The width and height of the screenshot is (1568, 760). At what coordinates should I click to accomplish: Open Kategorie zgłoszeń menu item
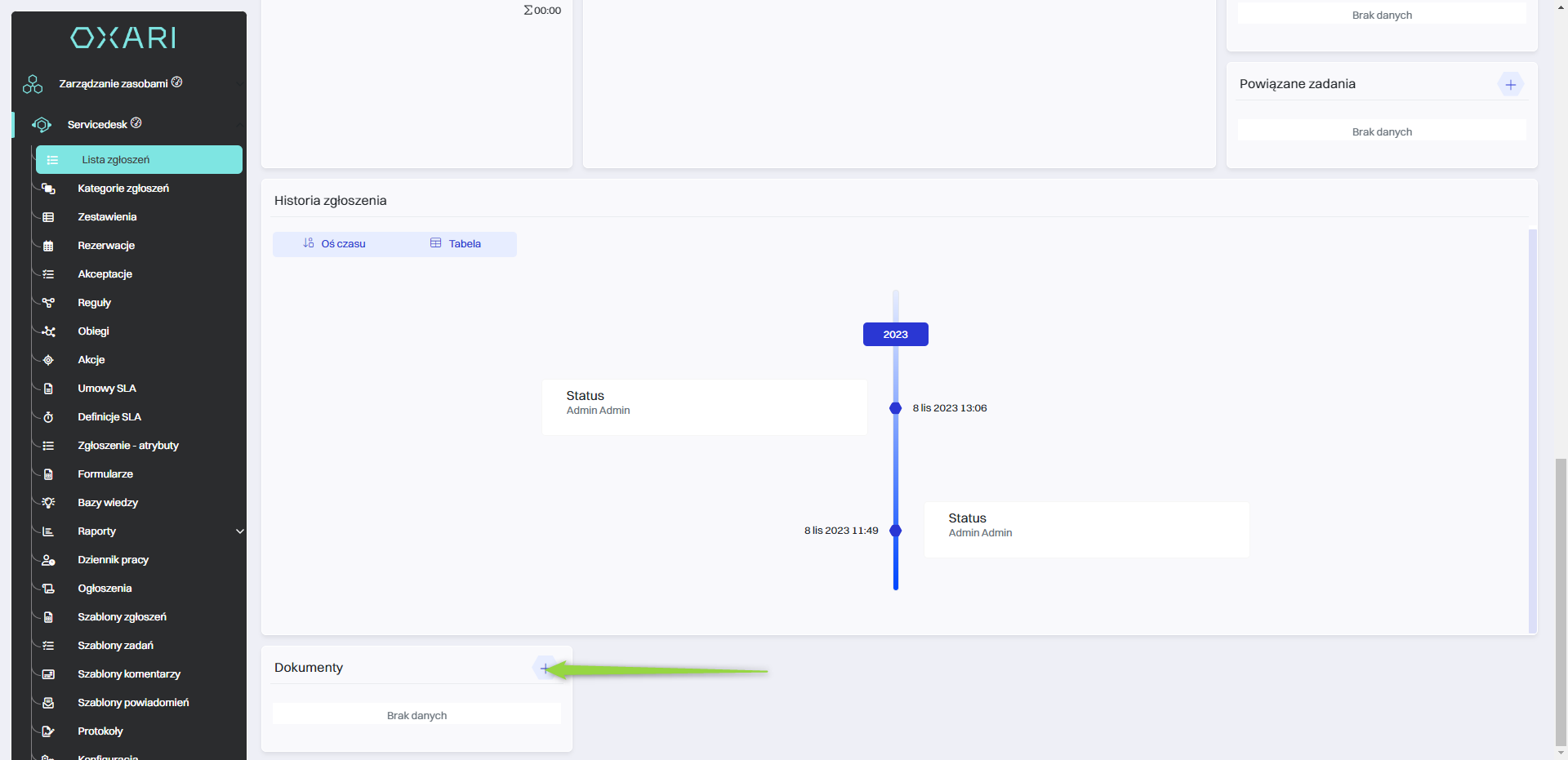click(123, 189)
